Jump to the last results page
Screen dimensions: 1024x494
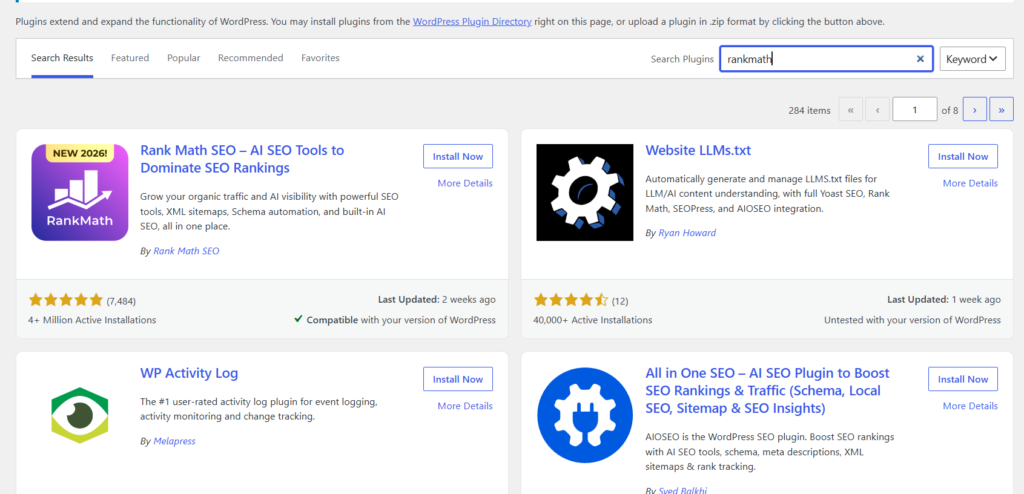[x=1001, y=110]
